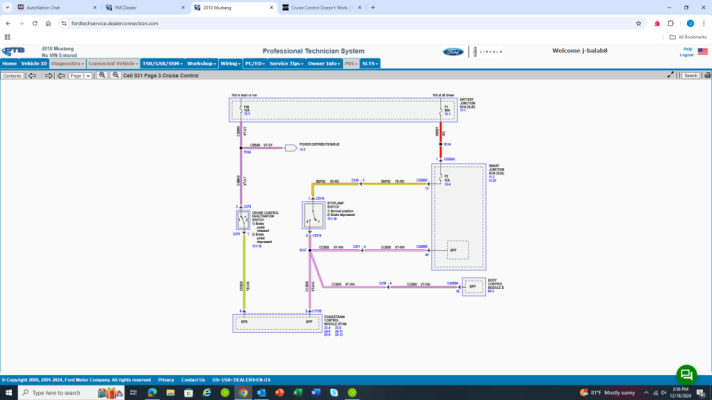Click the Contents button

[12, 76]
